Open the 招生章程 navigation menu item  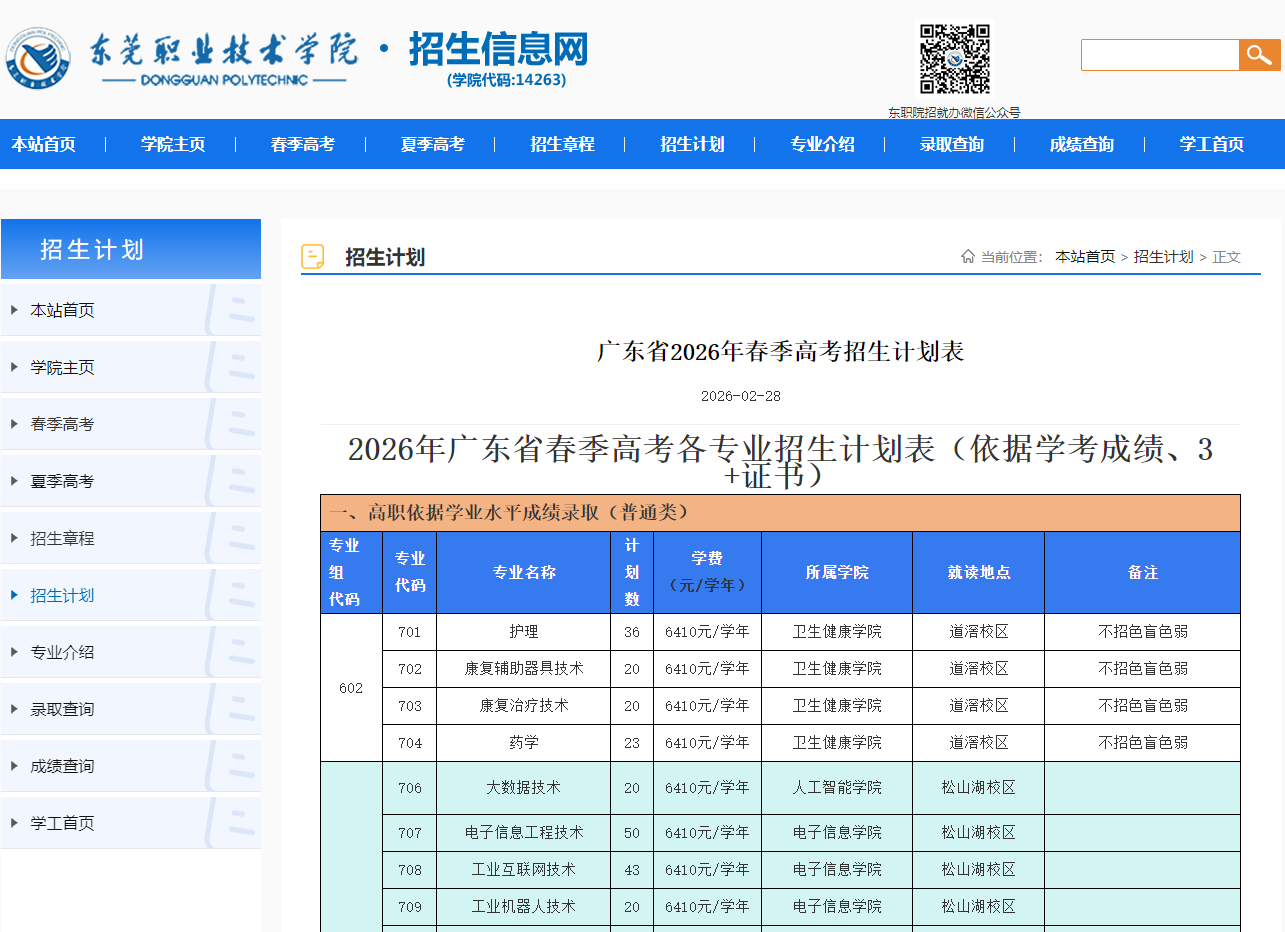point(561,144)
